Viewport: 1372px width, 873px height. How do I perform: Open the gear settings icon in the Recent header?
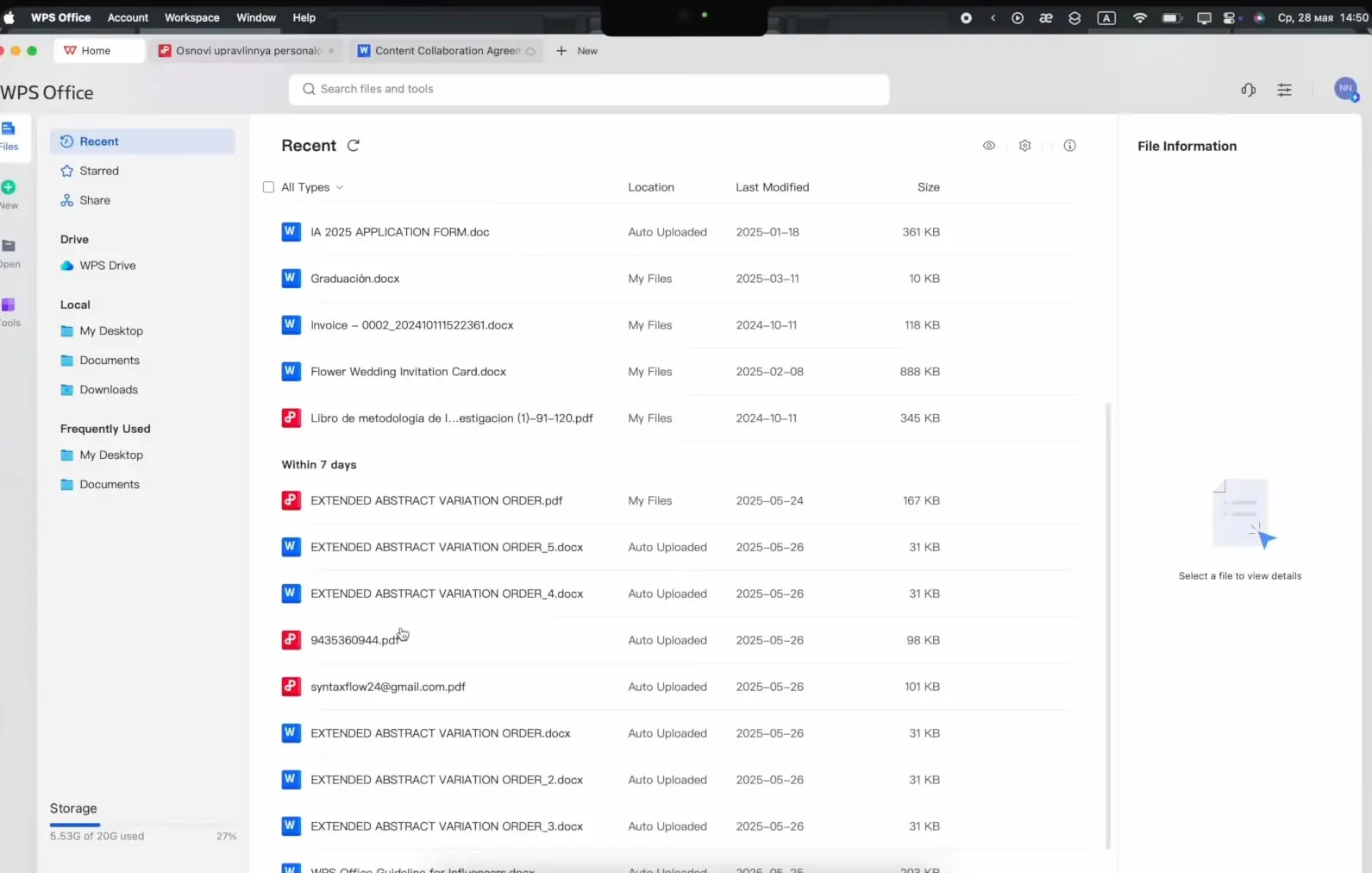(1024, 146)
